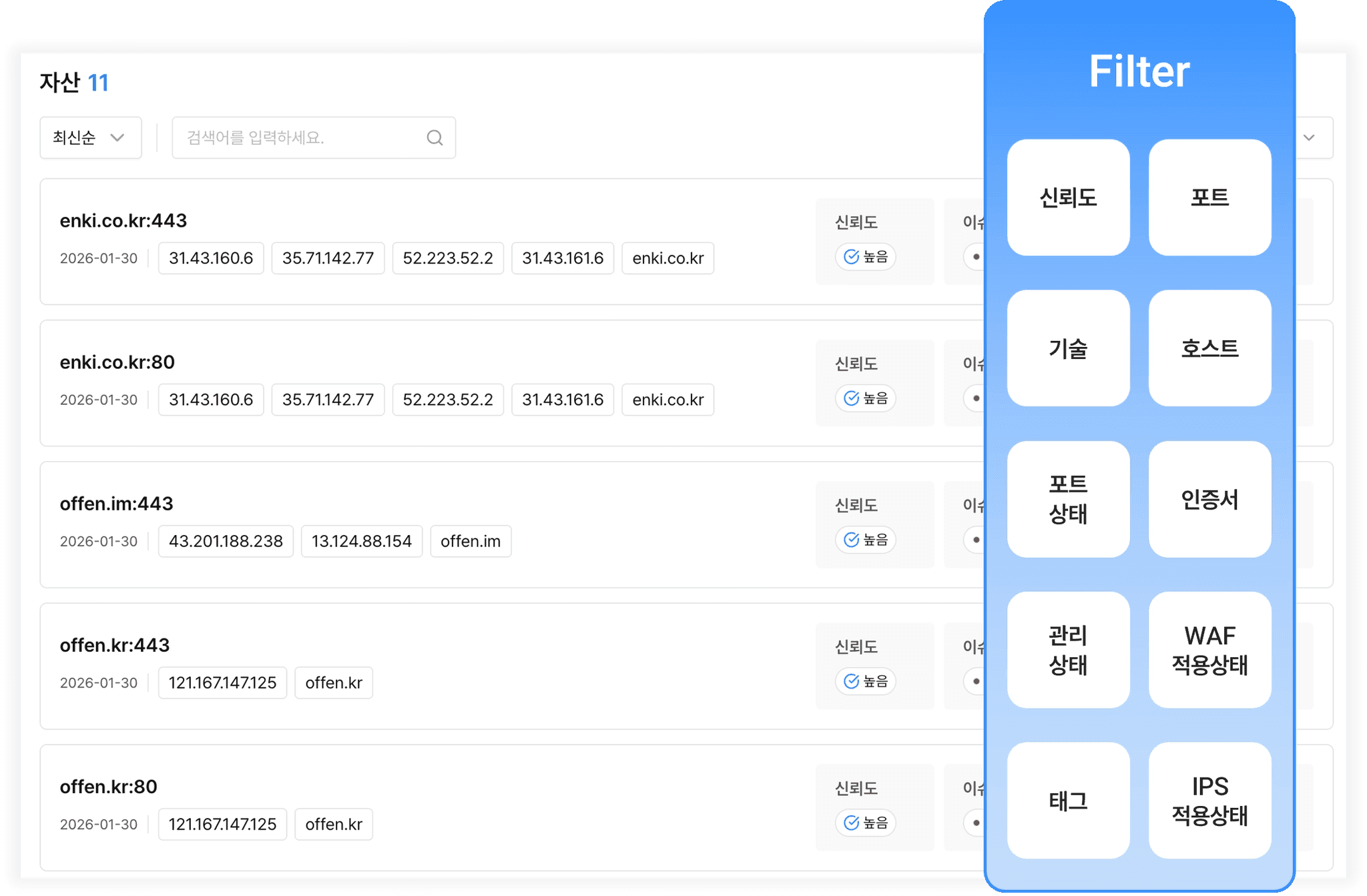This screenshot has height=896, width=1367.
Task: Open the IPS 적용상태 filter option
Action: point(1209,801)
